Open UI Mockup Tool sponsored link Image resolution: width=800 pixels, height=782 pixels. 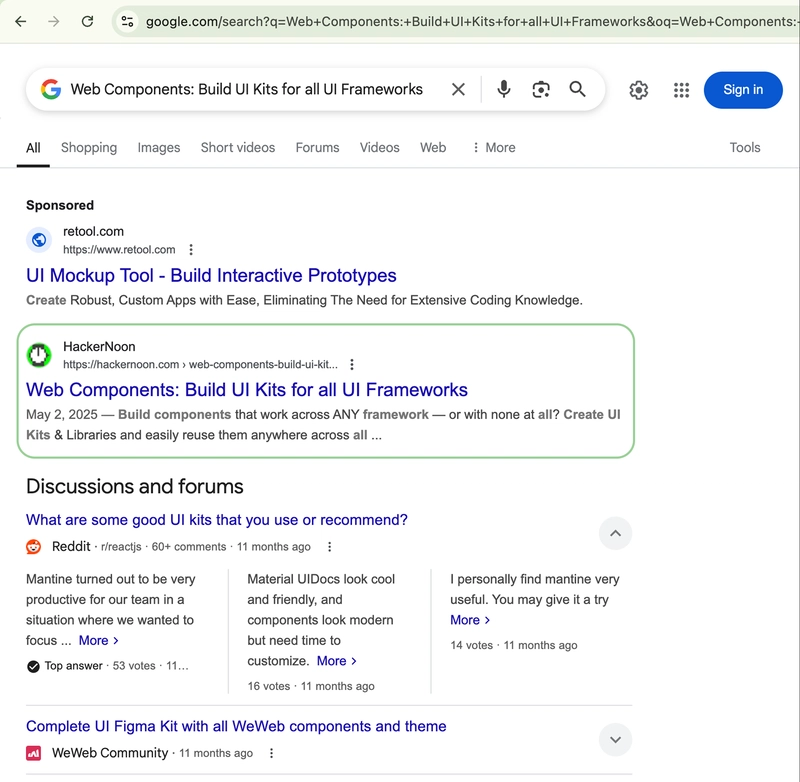click(211, 275)
